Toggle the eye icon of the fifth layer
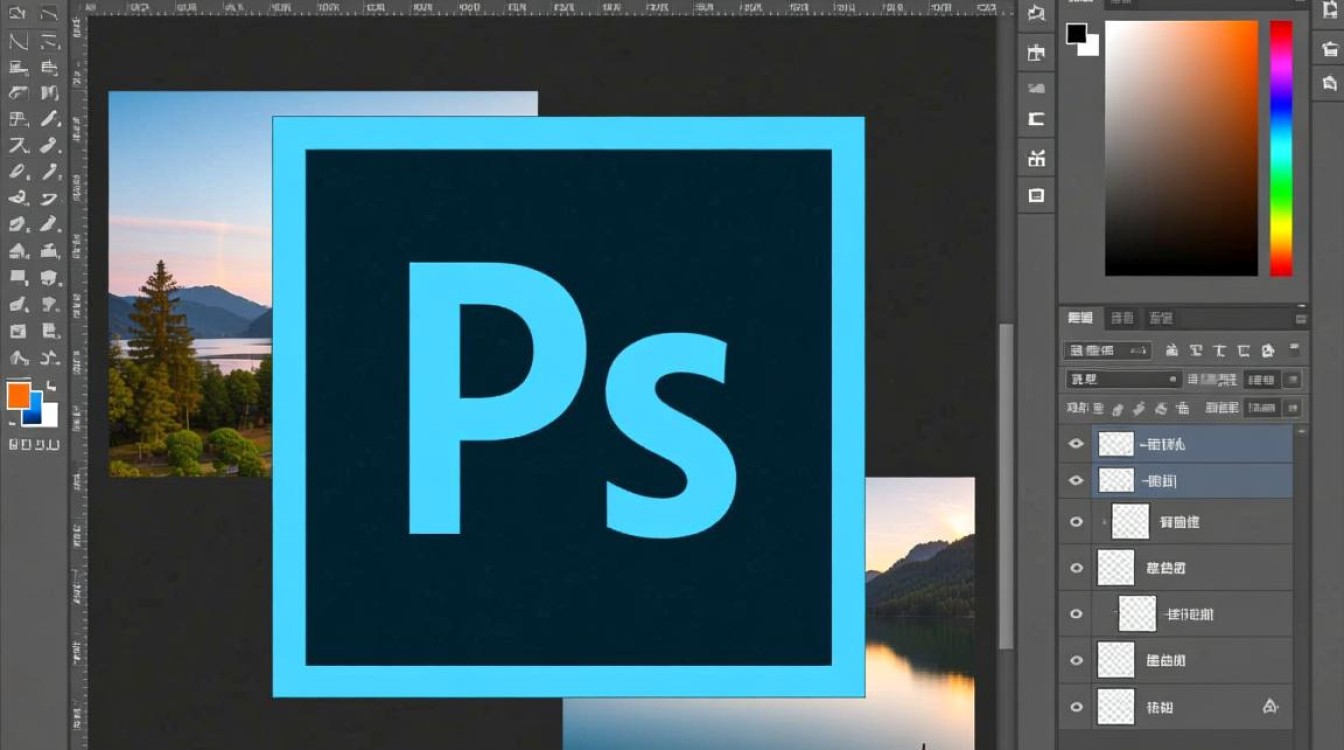The height and width of the screenshot is (750, 1344). pos(1076,614)
